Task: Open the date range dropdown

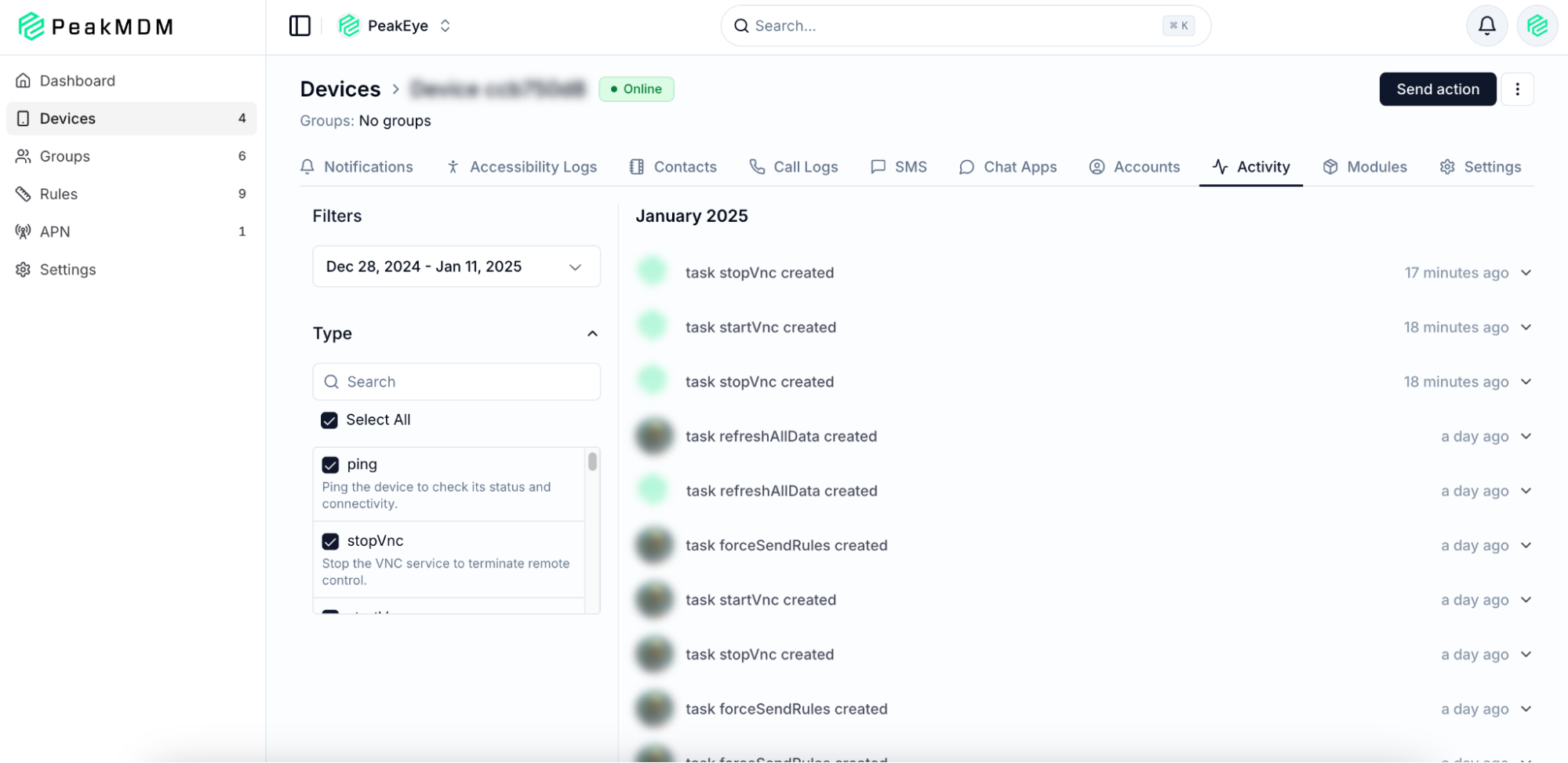Action: tap(456, 267)
